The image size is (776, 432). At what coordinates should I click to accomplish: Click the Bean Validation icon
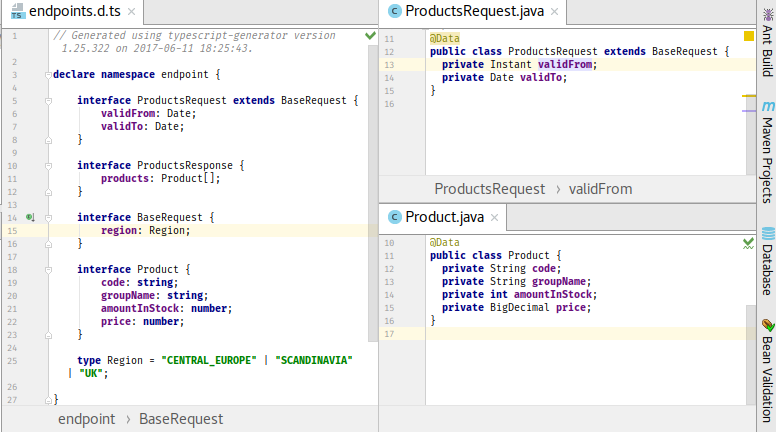(768, 325)
